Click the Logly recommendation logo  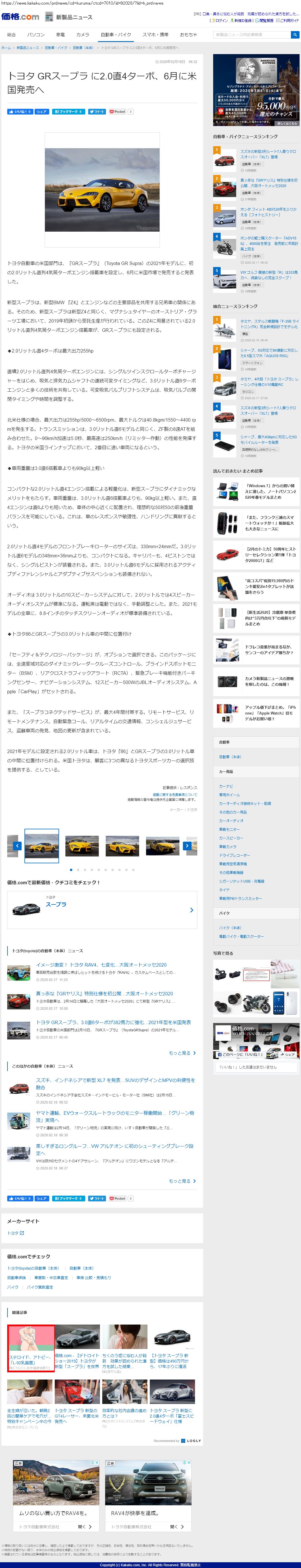[x=191, y=1441]
